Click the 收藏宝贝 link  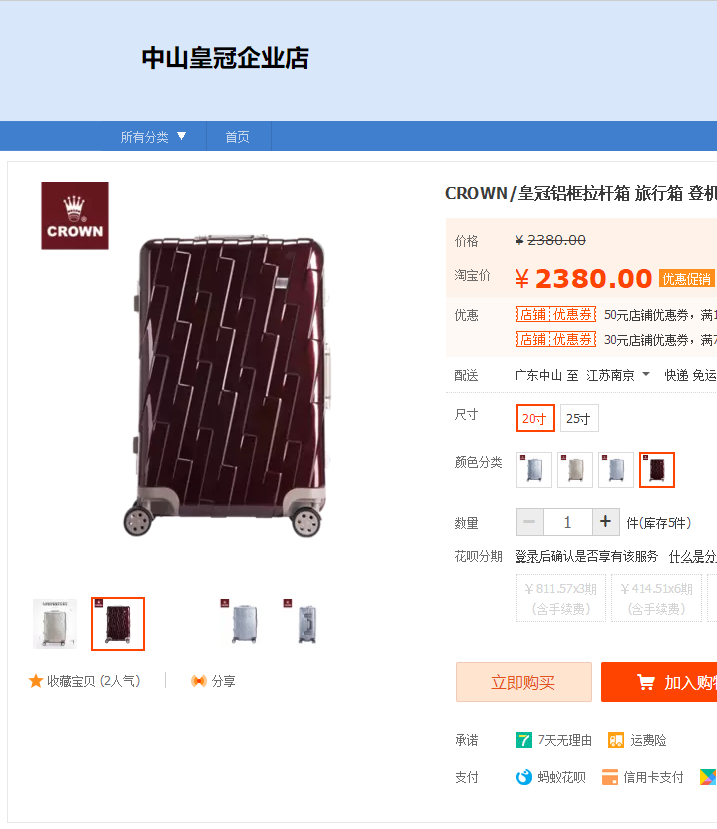click(94, 681)
